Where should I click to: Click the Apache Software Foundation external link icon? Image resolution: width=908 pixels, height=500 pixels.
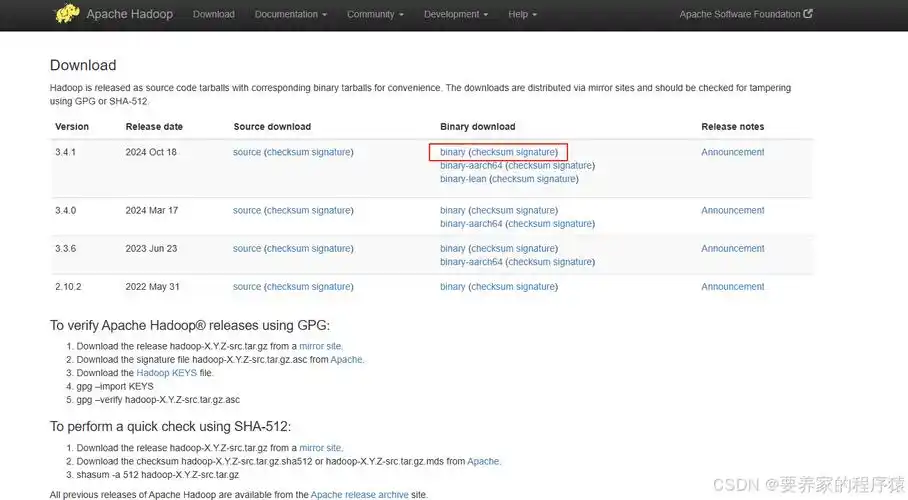[808, 13]
